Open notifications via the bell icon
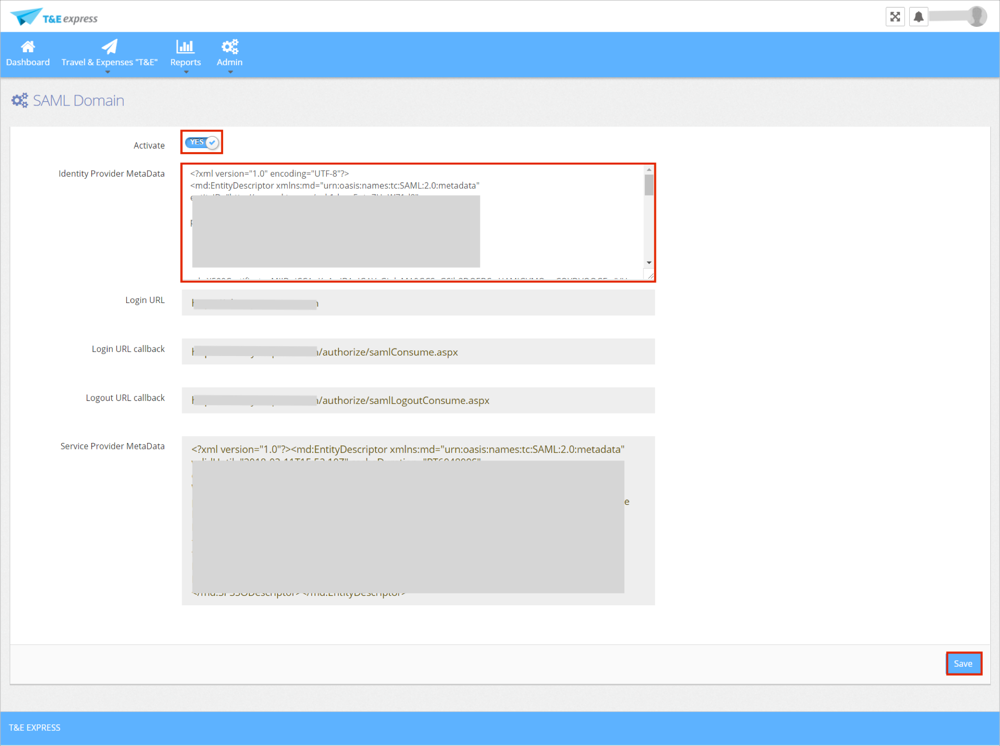 918,17
